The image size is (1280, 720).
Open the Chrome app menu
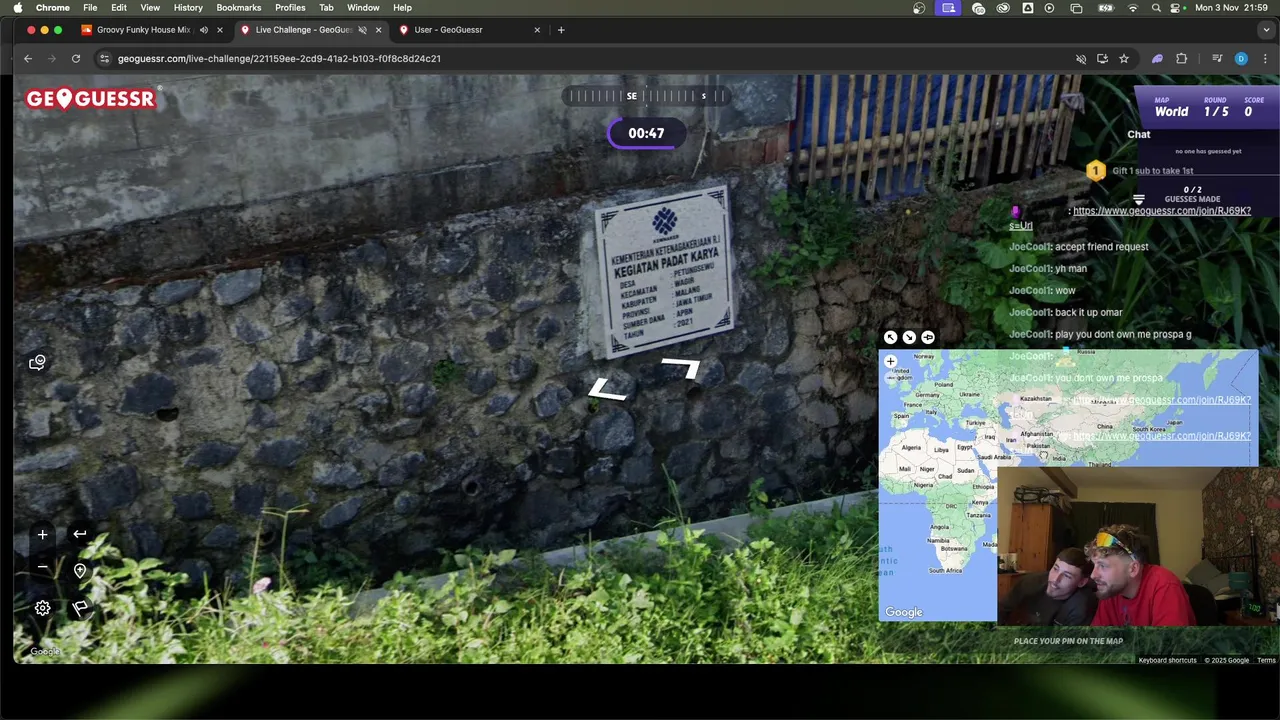point(52,7)
